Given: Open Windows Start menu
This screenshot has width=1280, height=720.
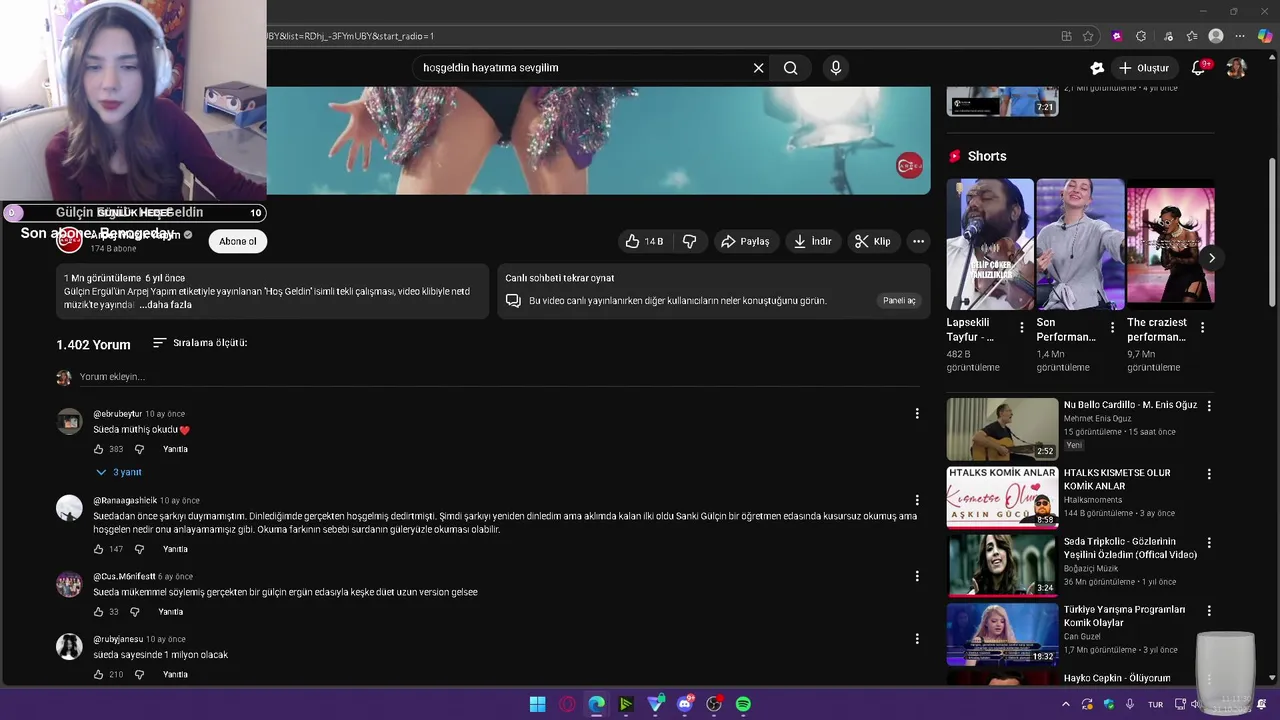Looking at the screenshot, I should 537,704.
